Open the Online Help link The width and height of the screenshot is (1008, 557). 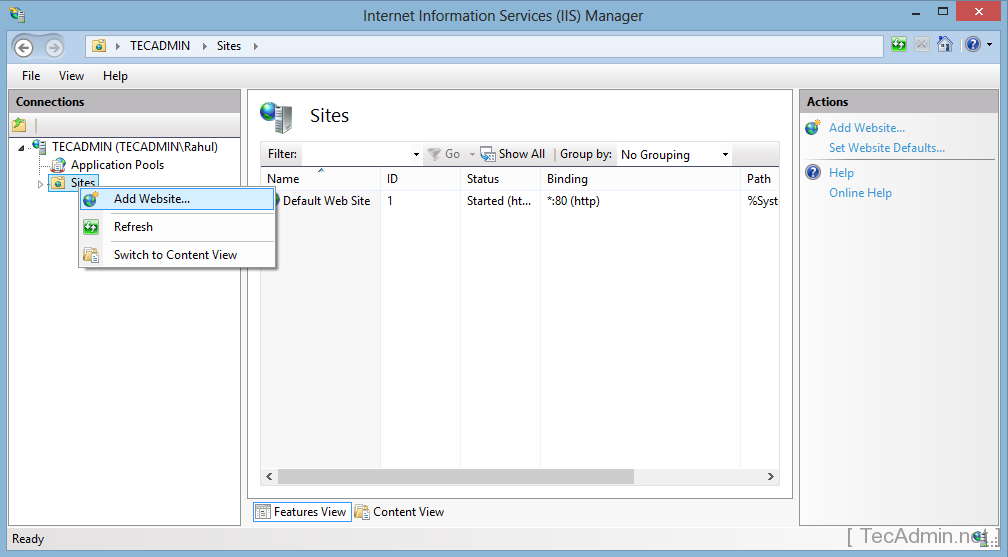[860, 193]
